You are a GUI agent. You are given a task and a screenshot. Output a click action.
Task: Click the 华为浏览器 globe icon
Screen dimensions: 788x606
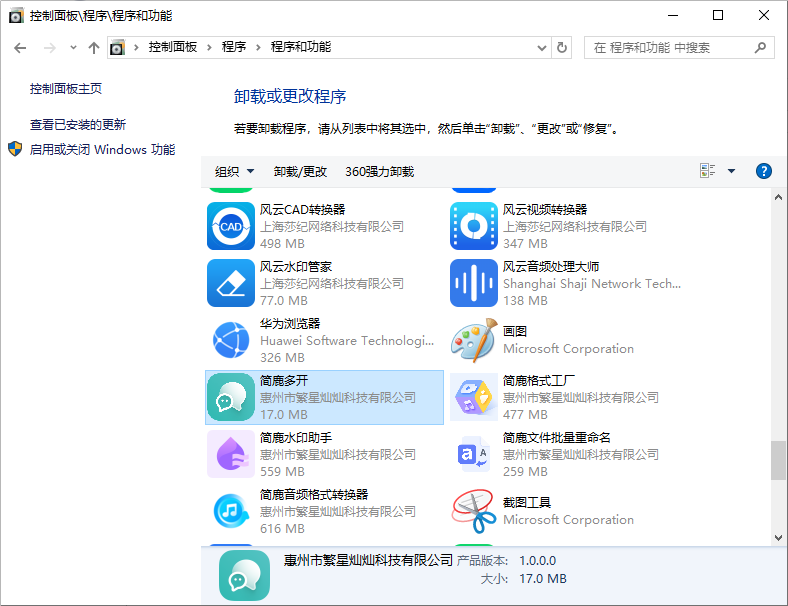coord(231,340)
